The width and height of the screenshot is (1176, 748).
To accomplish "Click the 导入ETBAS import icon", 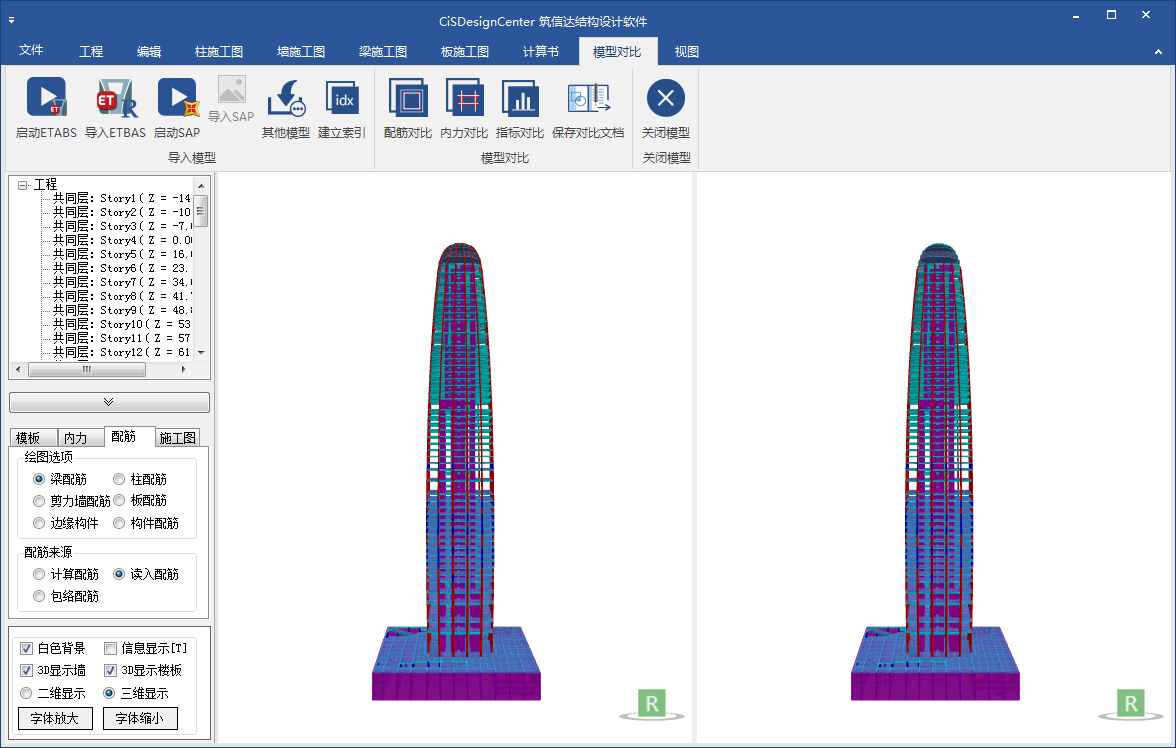I will 116,98.
